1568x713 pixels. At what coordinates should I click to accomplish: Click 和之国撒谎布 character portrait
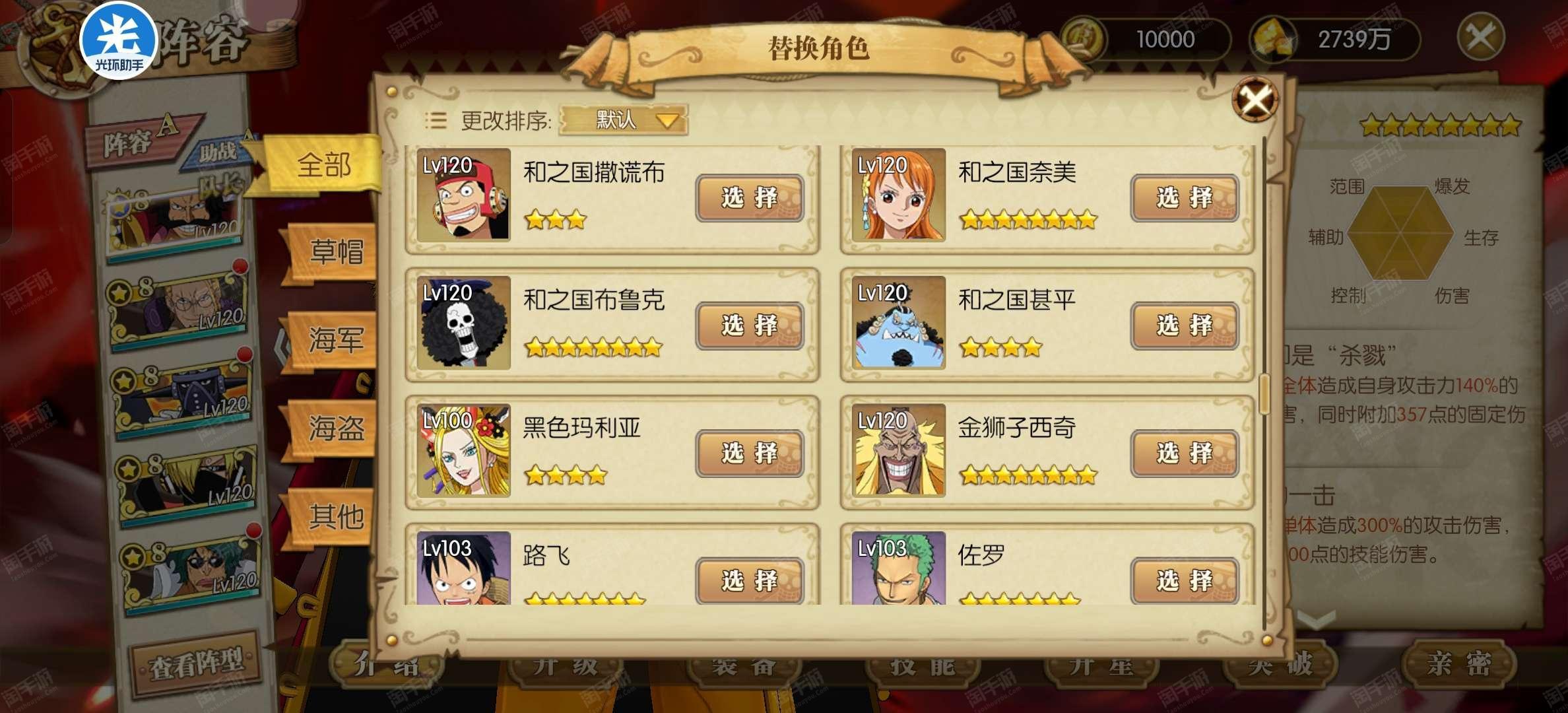[x=464, y=194]
